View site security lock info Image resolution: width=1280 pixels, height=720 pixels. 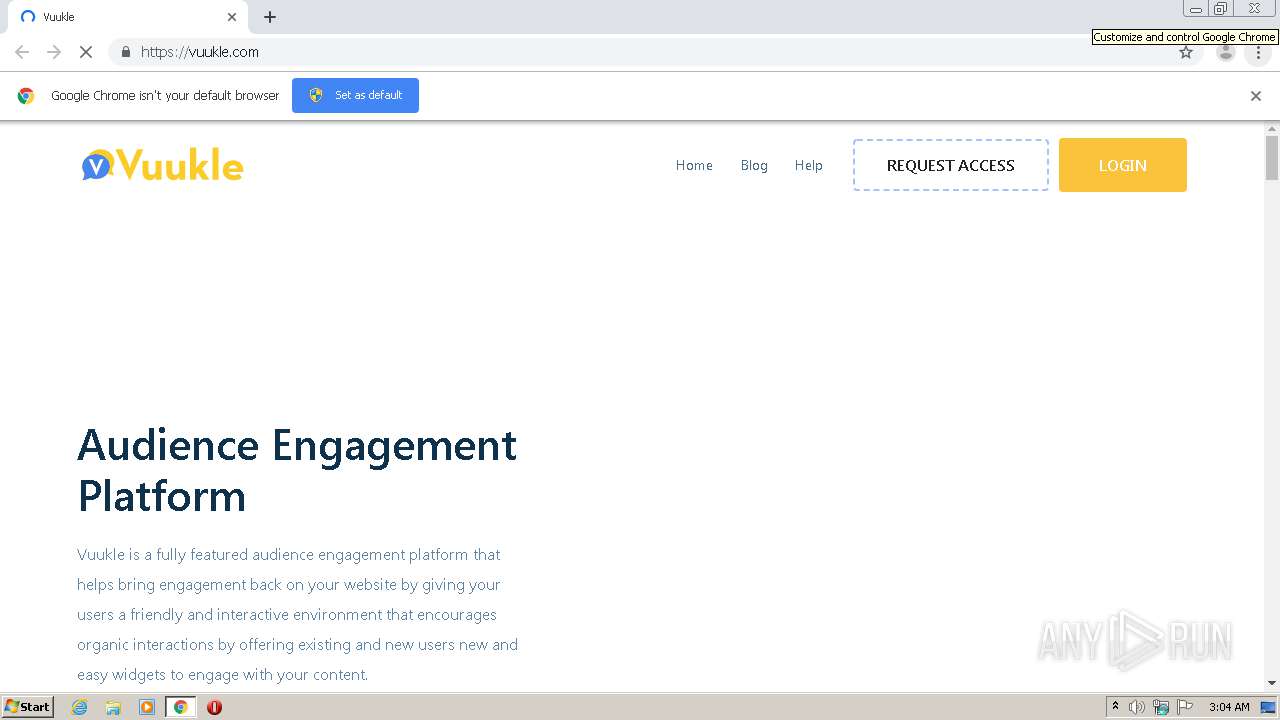click(x=125, y=52)
